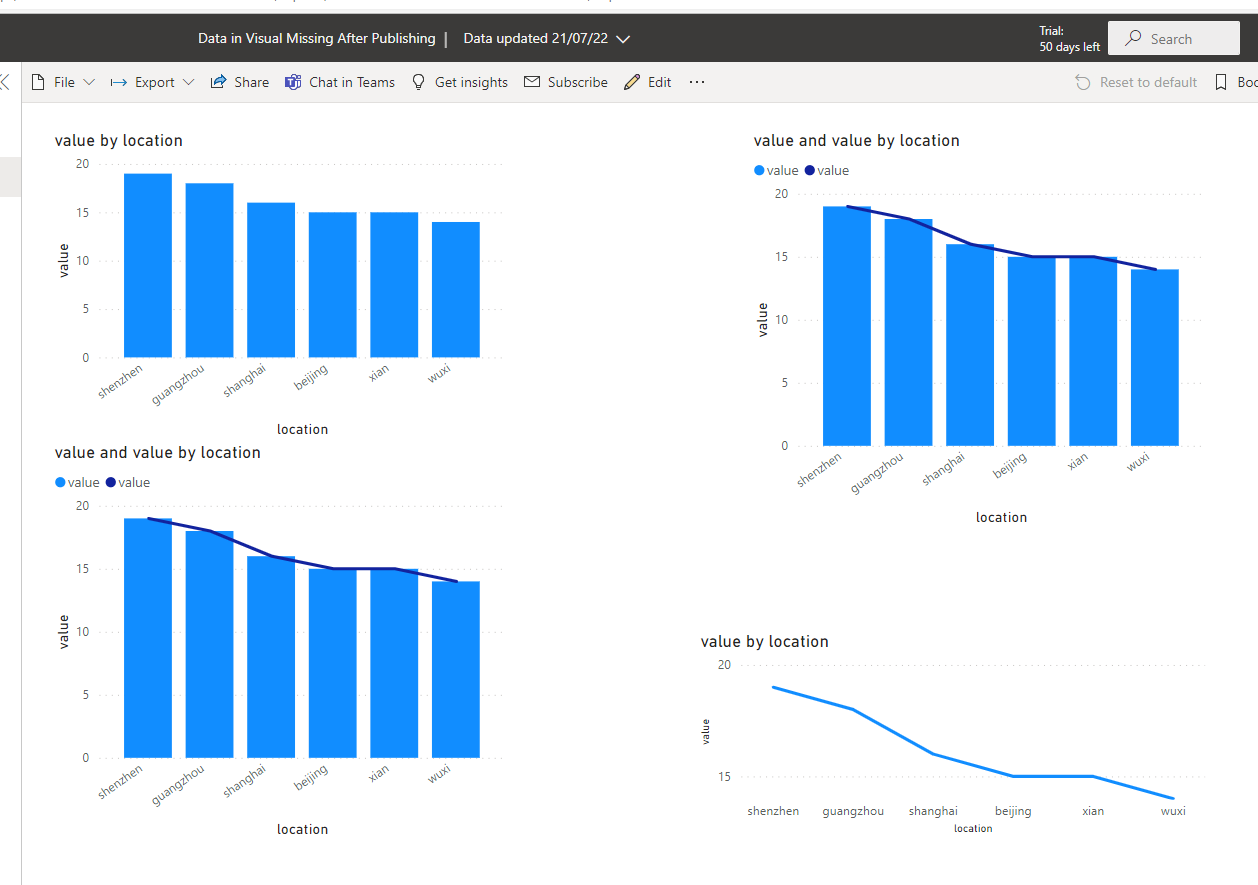The height and width of the screenshot is (885, 1258).
Task: Click the Trial 50 days left text
Action: coord(1069,39)
